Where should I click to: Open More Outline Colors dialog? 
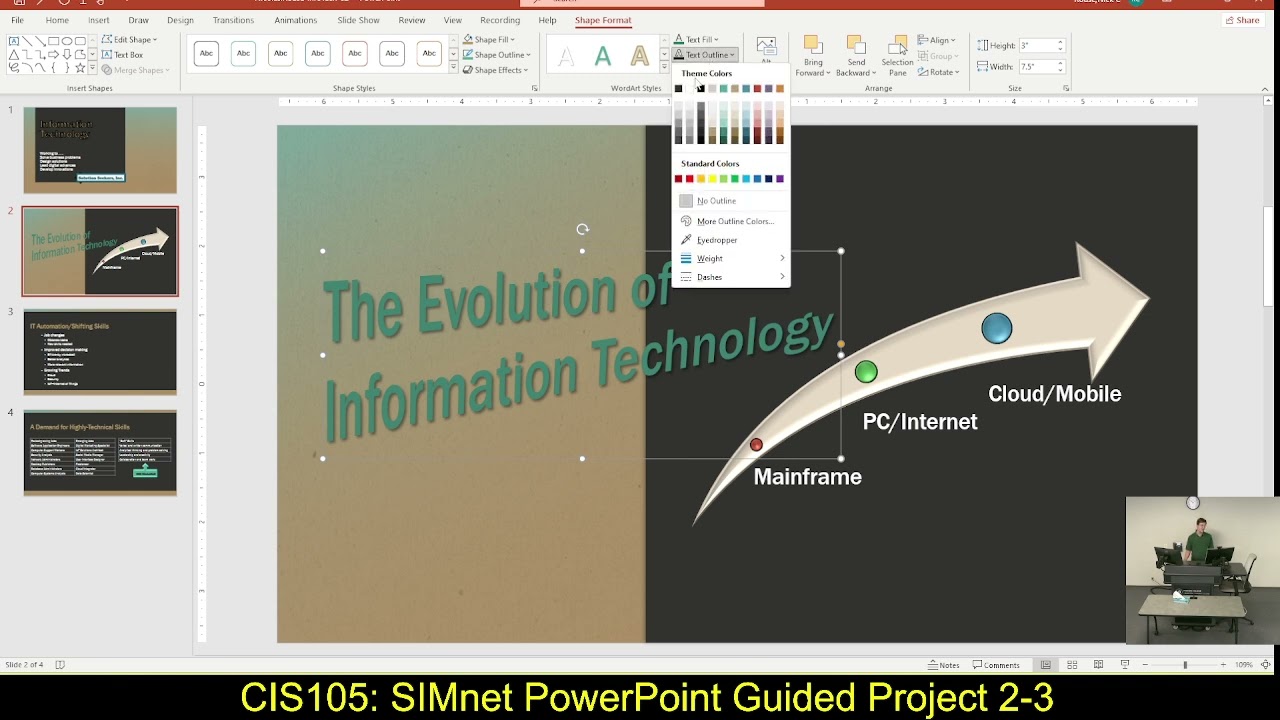point(731,221)
